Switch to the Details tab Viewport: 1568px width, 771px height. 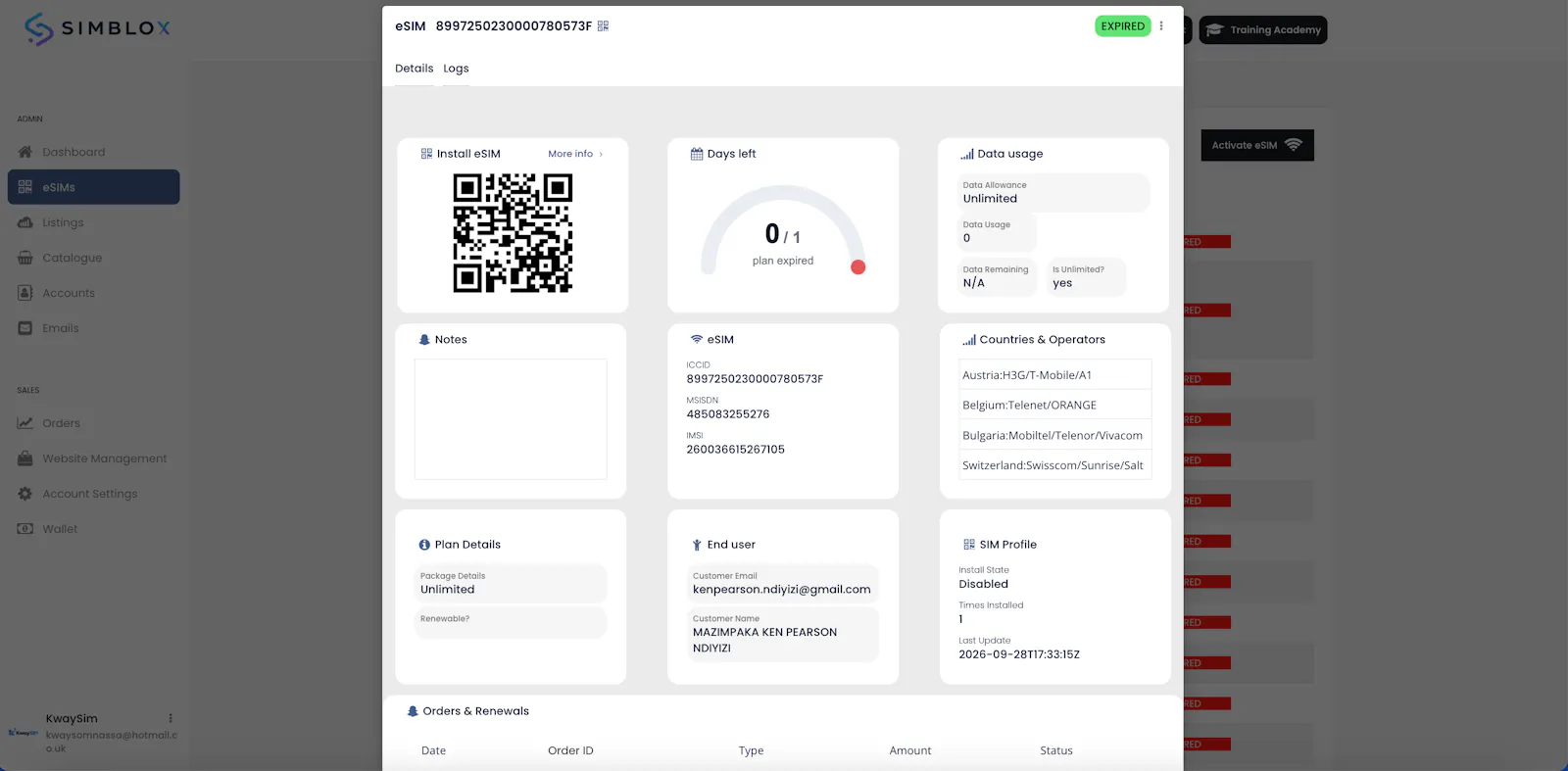[x=414, y=69]
